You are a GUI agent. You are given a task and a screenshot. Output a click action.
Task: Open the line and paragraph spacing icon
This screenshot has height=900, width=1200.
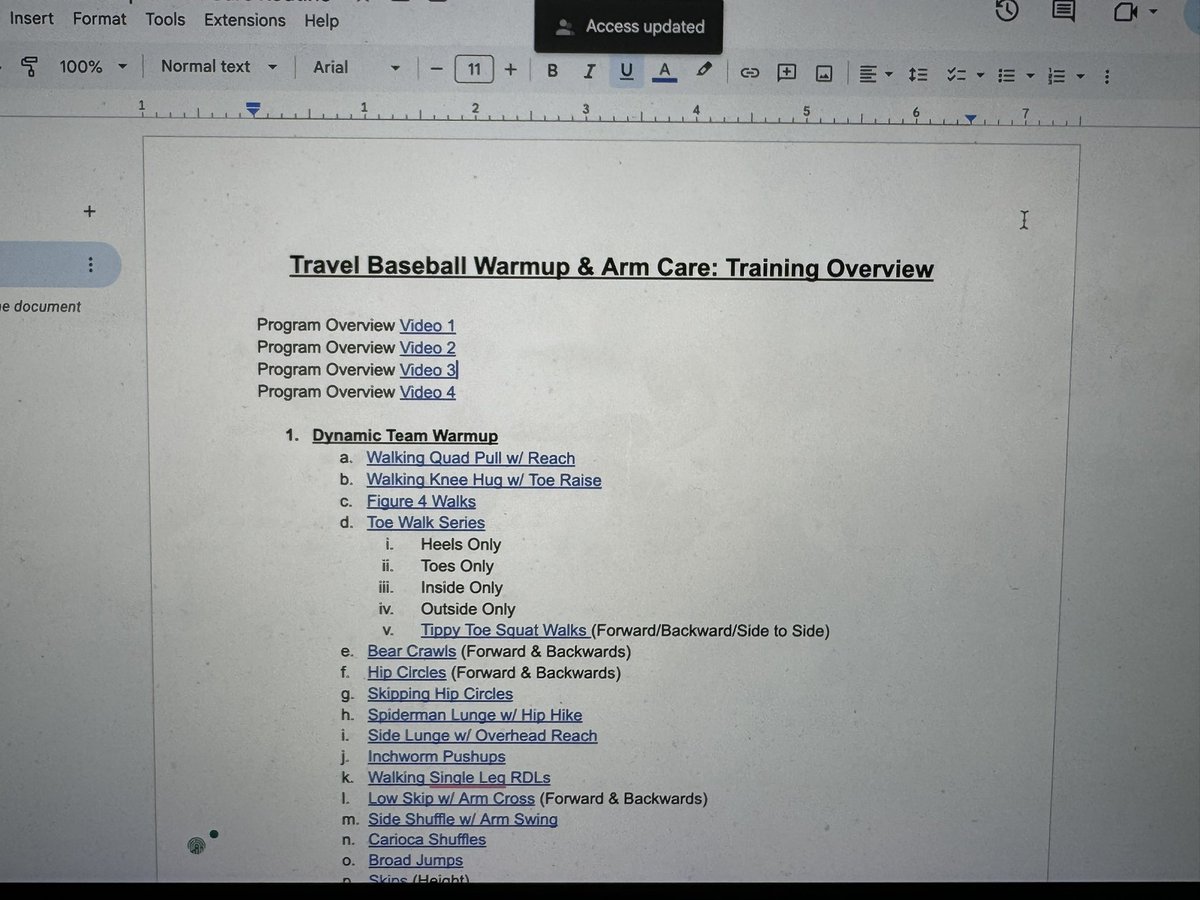click(x=918, y=74)
